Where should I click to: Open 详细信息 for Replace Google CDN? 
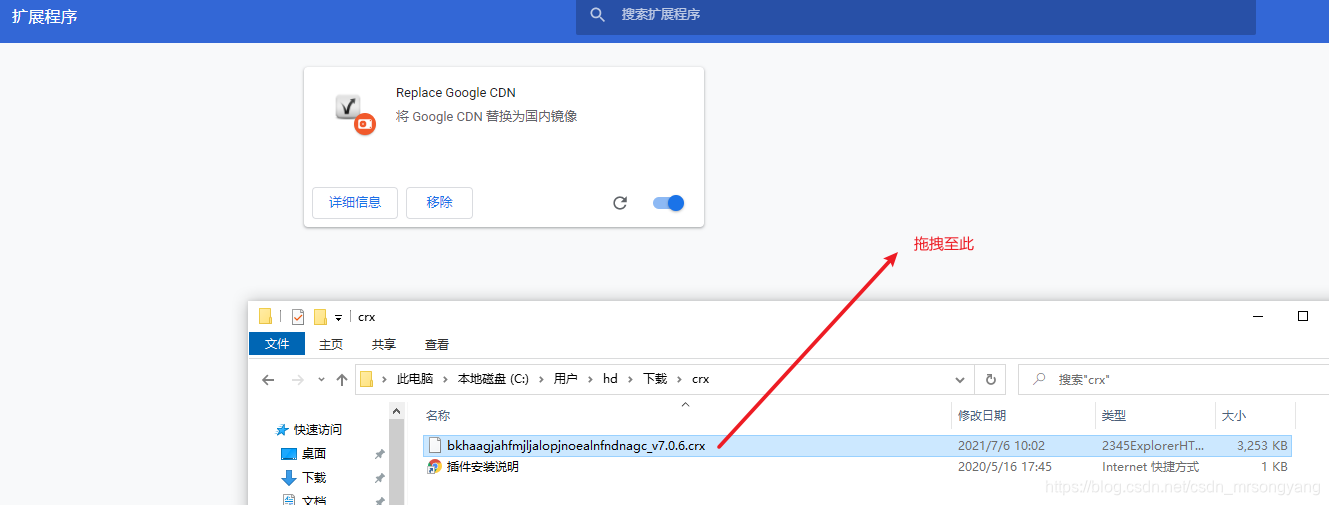[x=355, y=202]
